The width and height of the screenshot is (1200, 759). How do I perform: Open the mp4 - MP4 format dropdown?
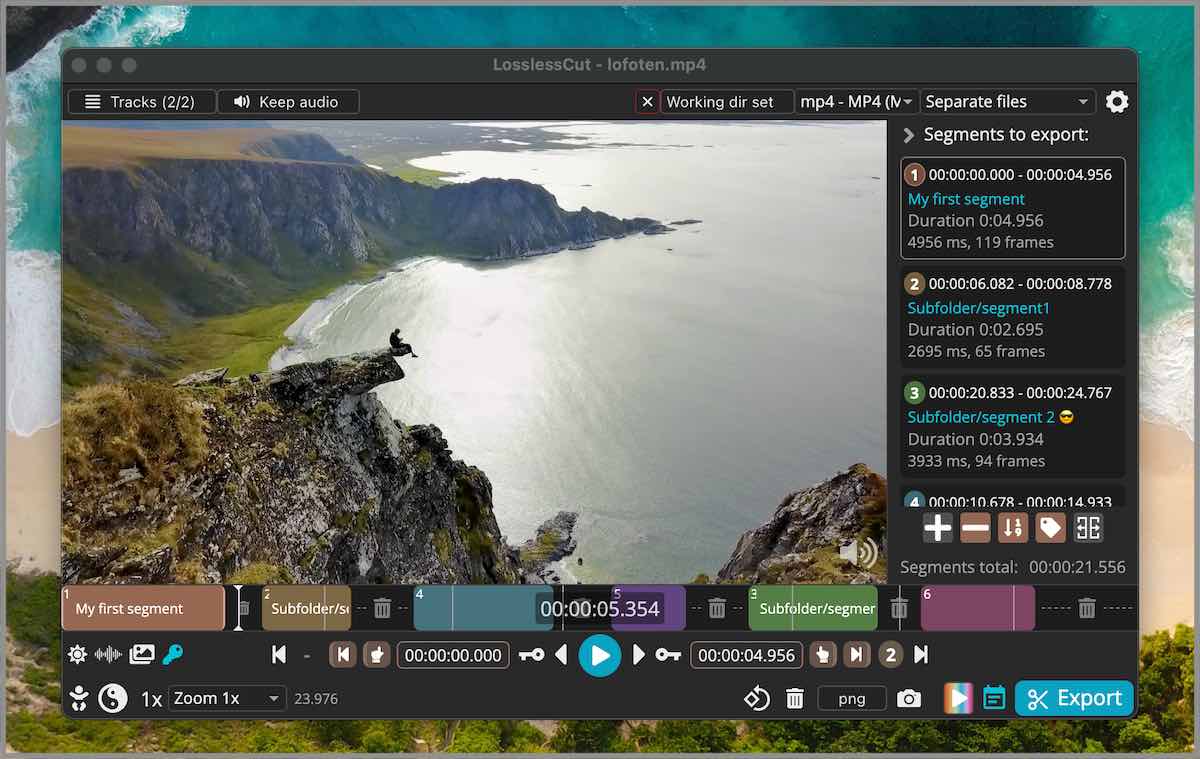pyautogui.click(x=857, y=101)
